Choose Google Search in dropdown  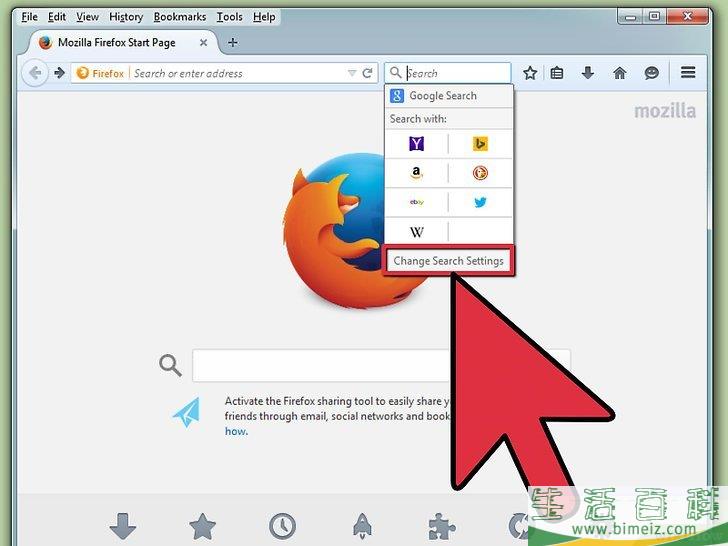[448, 96]
